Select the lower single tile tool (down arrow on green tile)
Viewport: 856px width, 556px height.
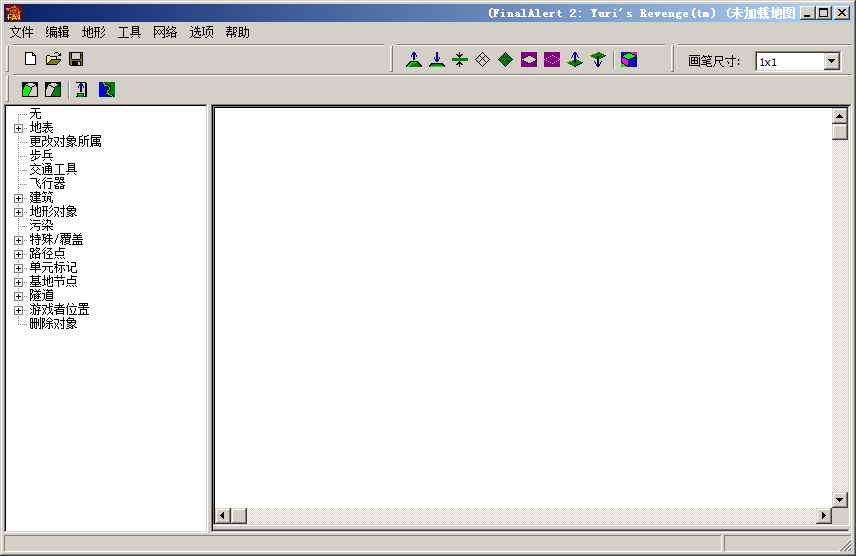pos(598,60)
